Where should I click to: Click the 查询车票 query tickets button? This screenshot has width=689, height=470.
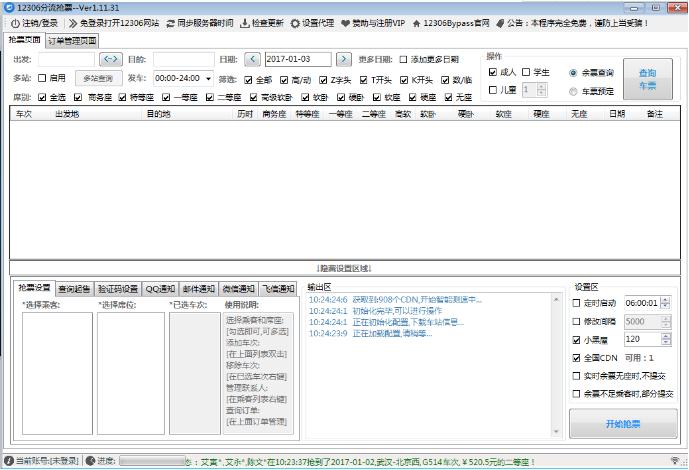[x=647, y=79]
